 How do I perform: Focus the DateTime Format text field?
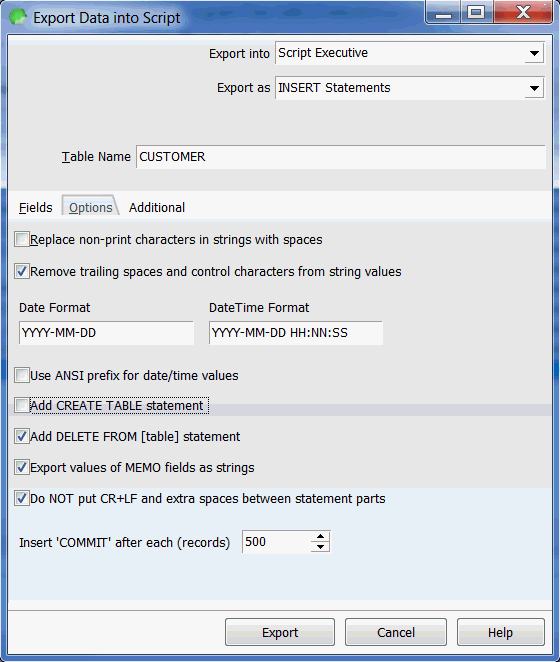tap(296, 333)
